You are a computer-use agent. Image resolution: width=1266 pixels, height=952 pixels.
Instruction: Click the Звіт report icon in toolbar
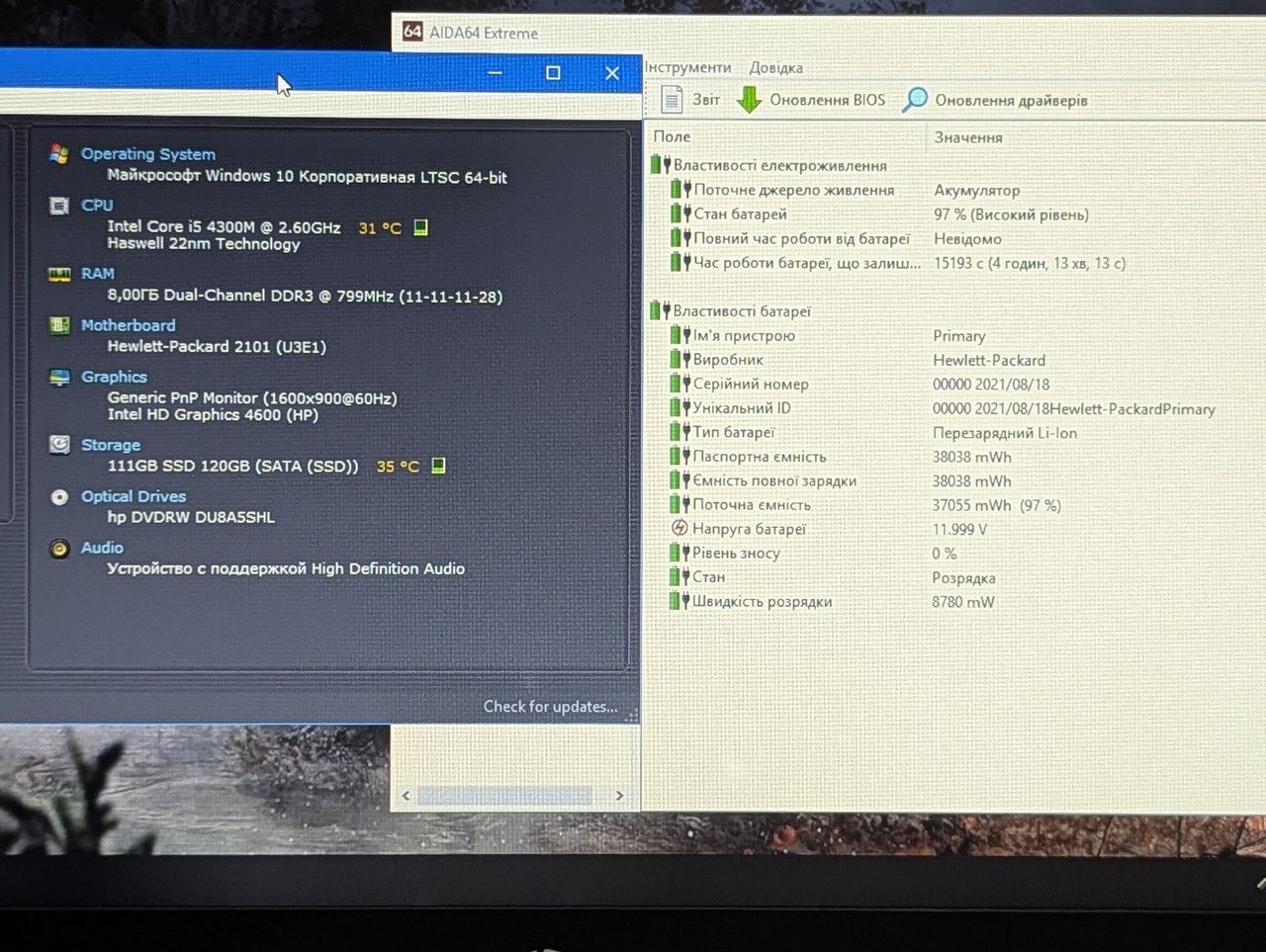tap(672, 99)
